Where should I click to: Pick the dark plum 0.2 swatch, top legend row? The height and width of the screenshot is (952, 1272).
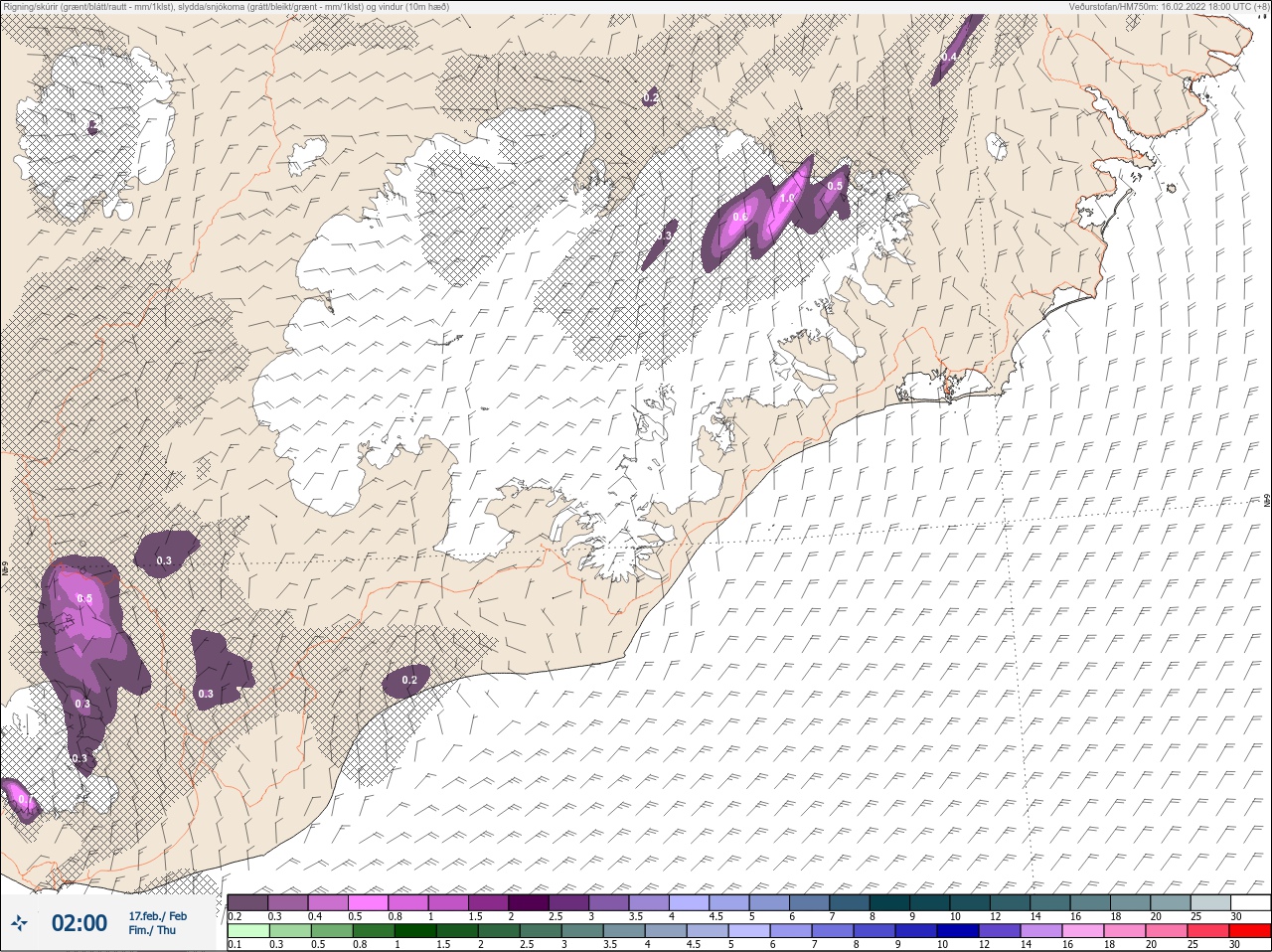click(247, 902)
